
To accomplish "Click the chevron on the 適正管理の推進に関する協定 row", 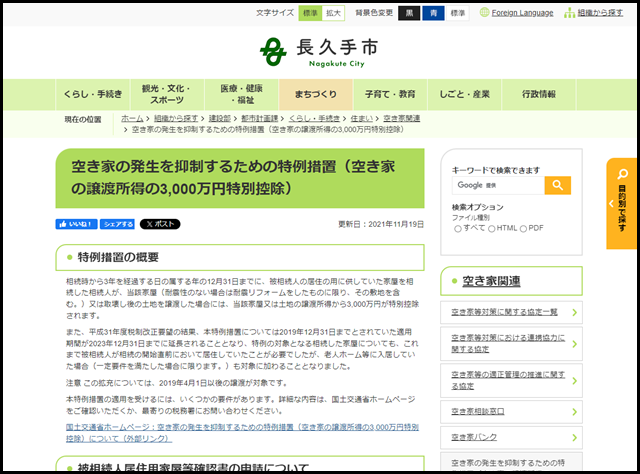I will [574, 381].
